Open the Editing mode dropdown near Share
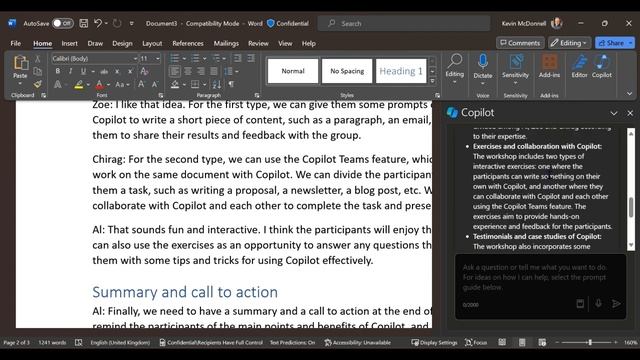640x360 pixels. click(x=569, y=43)
